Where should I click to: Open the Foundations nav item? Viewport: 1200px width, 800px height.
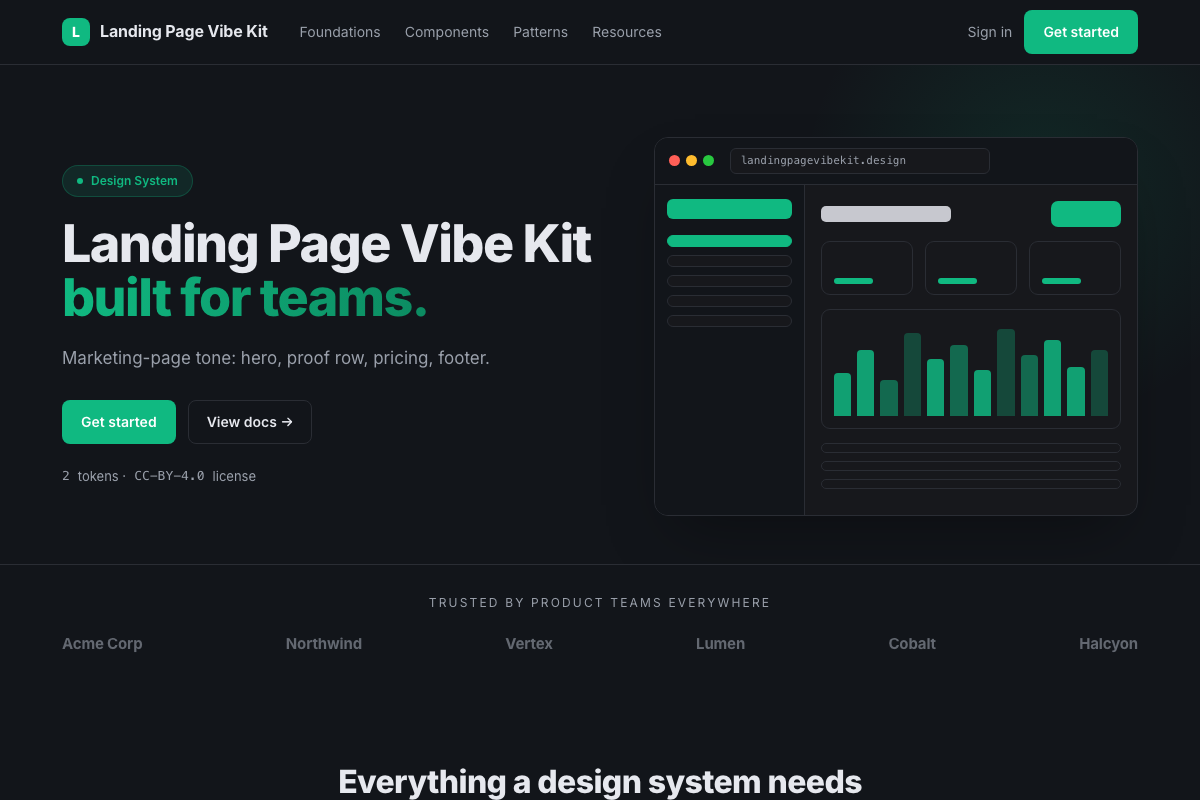point(340,32)
